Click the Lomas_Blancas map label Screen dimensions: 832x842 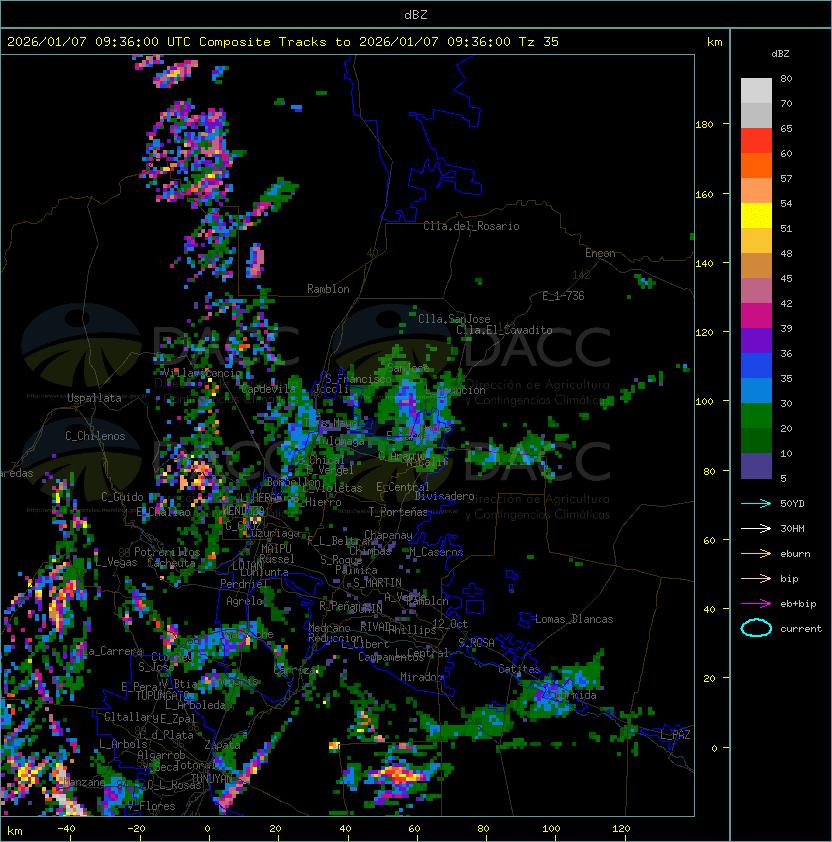pyautogui.click(x=574, y=619)
